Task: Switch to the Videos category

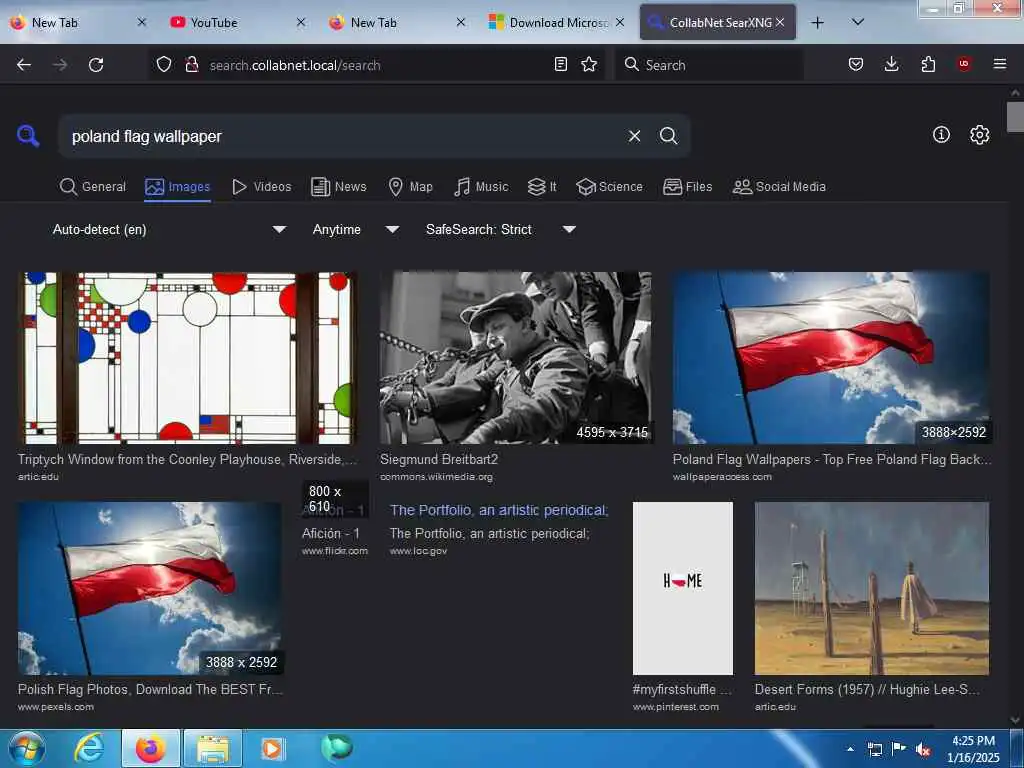Action: (262, 187)
